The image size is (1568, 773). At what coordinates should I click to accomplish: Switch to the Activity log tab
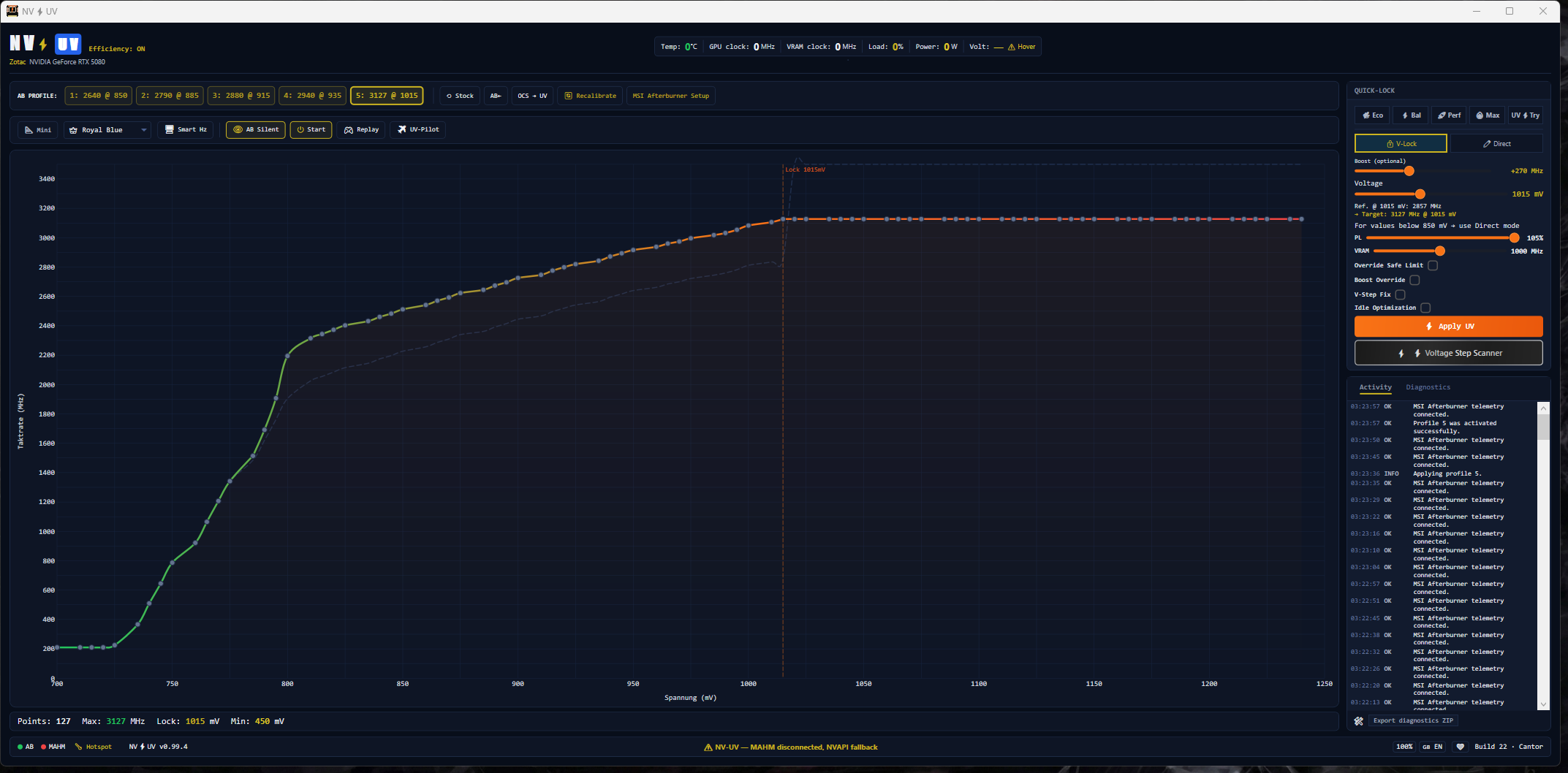(1375, 387)
